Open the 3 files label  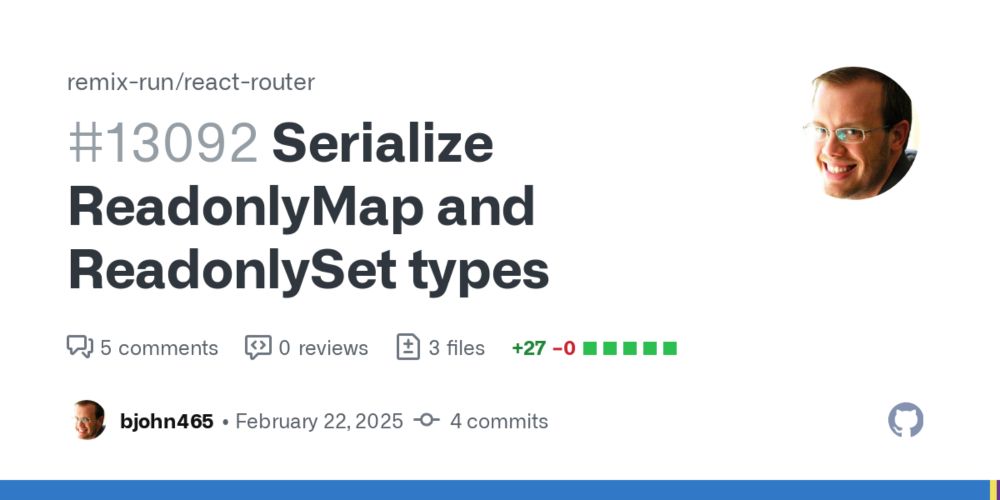tap(457, 348)
